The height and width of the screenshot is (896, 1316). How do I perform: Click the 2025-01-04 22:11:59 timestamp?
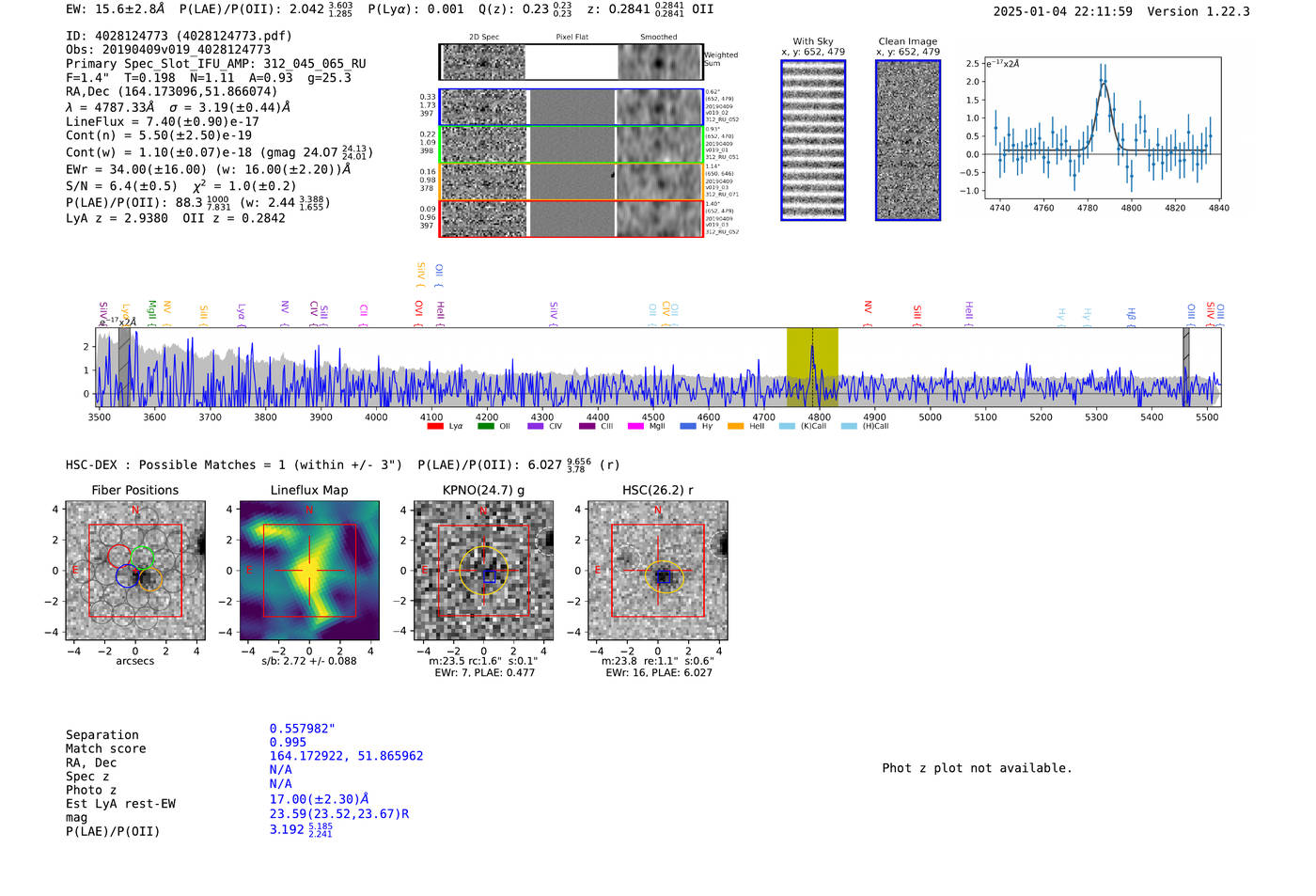(x=1063, y=11)
